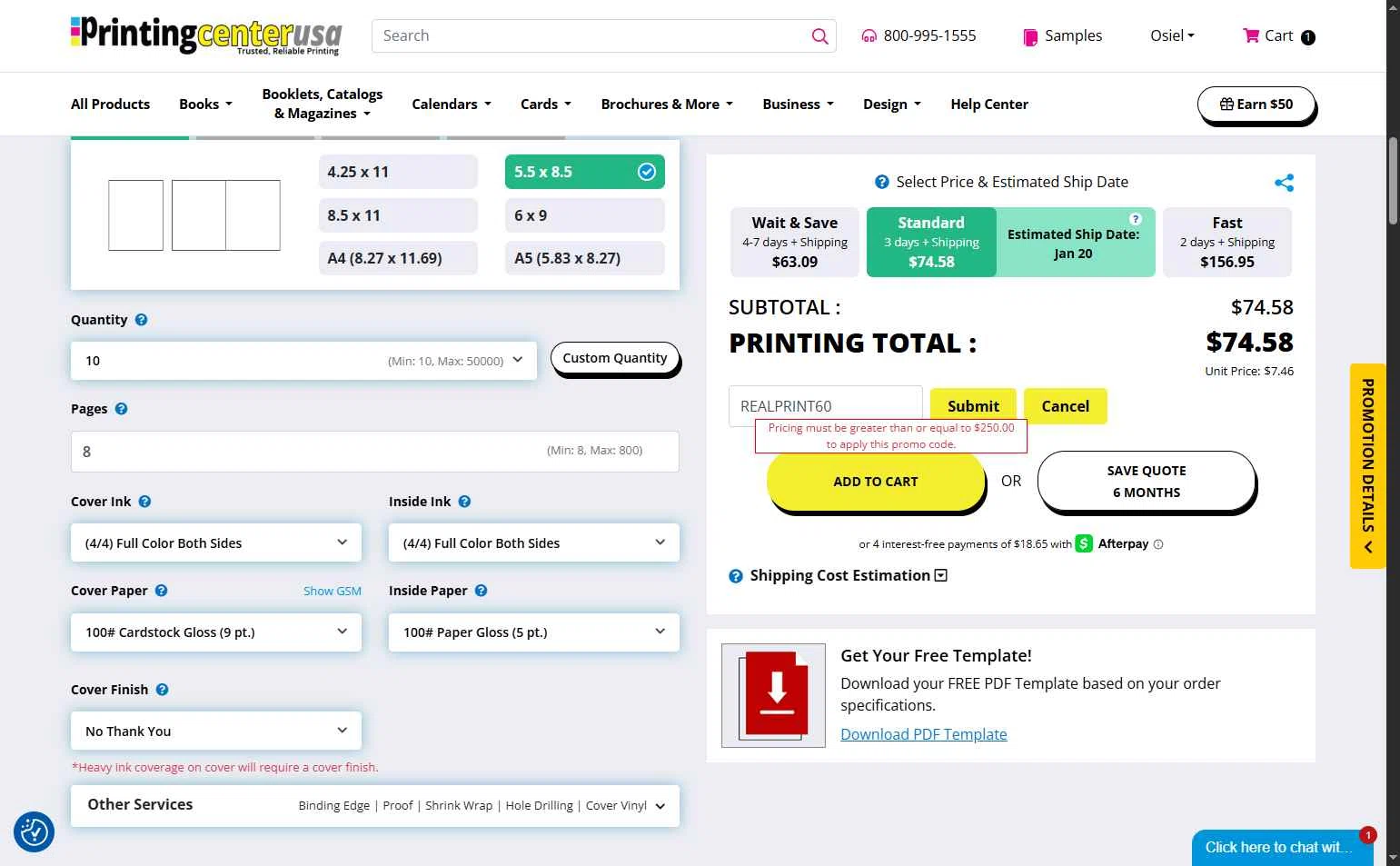1400x866 pixels.
Task: Select the 4.25 x 11 size
Action: 398,172
